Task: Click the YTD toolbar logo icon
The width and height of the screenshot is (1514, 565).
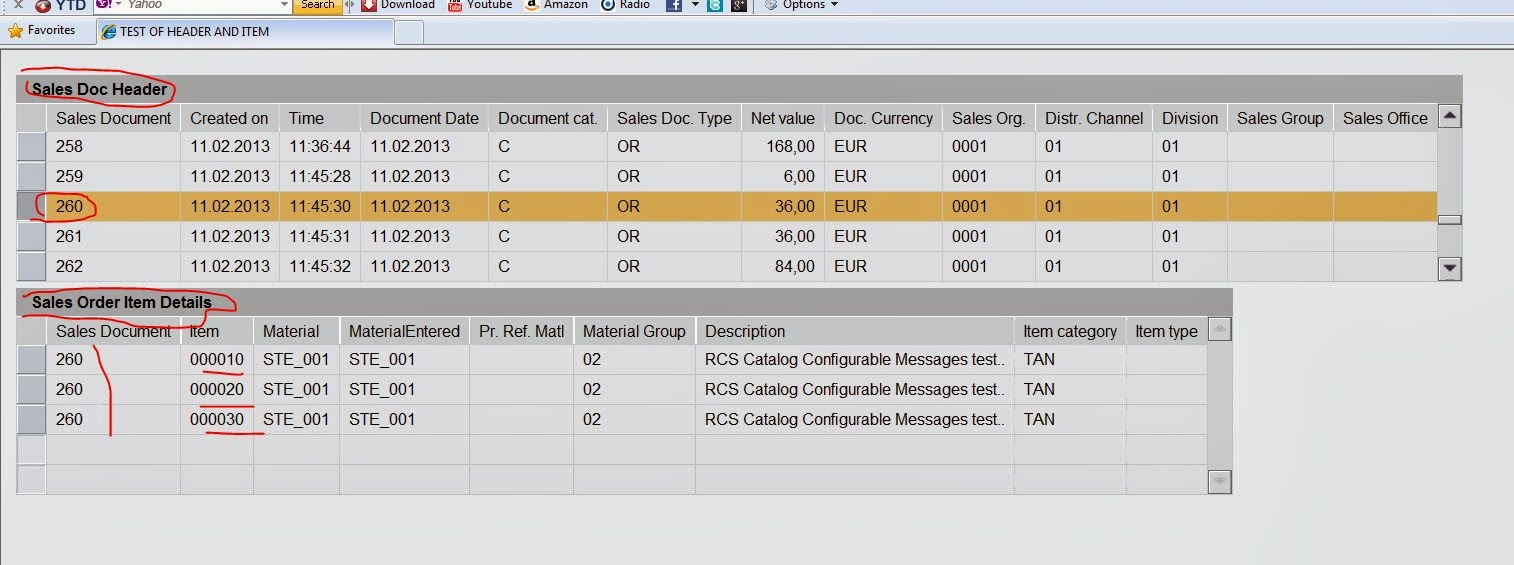Action: pos(43,6)
